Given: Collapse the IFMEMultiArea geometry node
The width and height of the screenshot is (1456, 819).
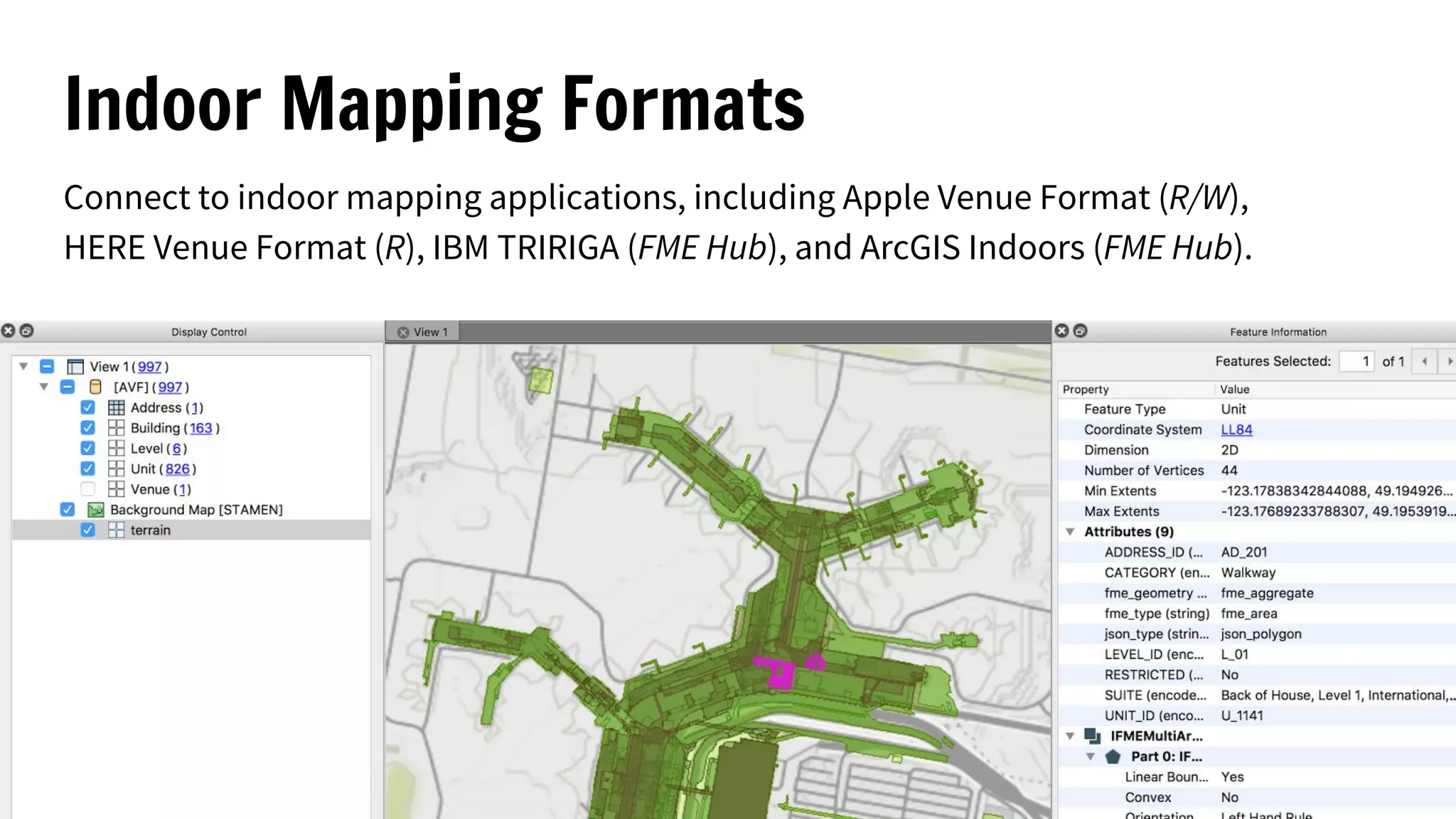Looking at the screenshot, I should coord(1070,736).
